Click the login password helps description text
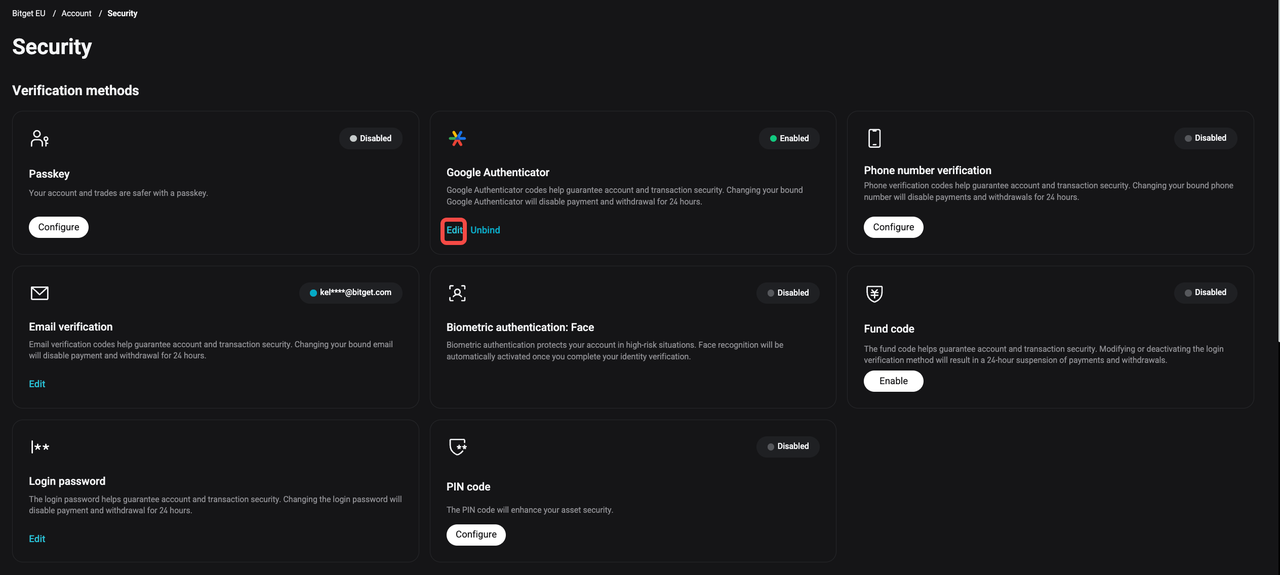This screenshot has width=1280, height=575. coord(215,505)
